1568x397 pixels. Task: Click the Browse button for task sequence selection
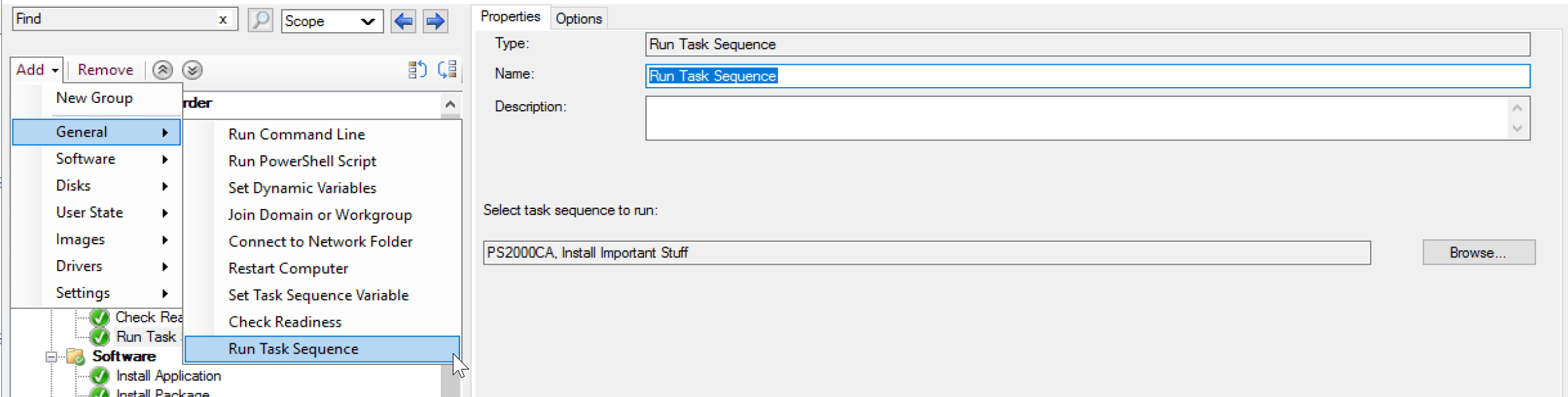click(x=1478, y=252)
